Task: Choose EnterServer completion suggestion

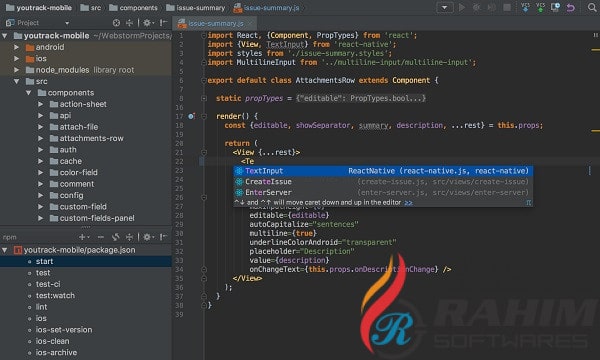Action: pyautogui.click(x=383, y=192)
